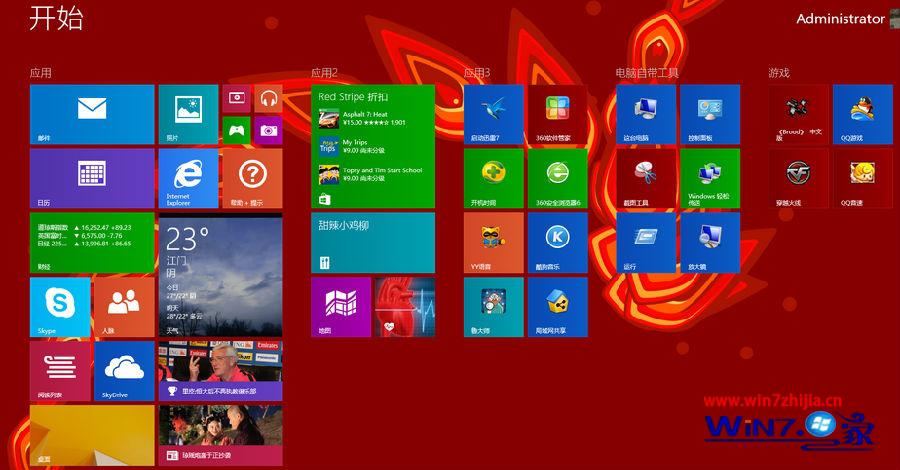Select the 电脑自带工具 group header
Screen dimensions: 900x470
pyautogui.click(x=647, y=73)
